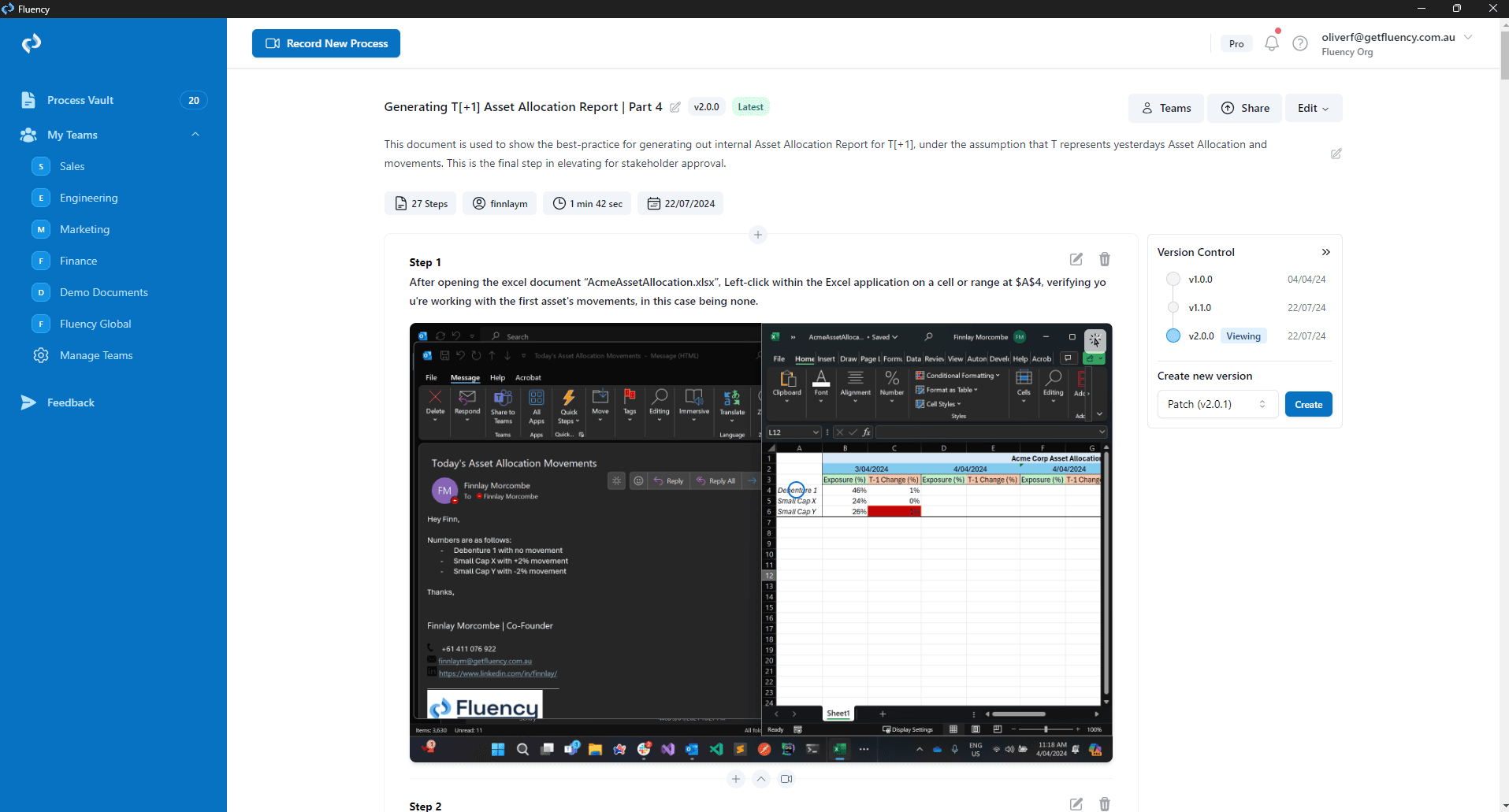The width and height of the screenshot is (1509, 812).
Task: Delete Step 1 with trash icon
Action: pos(1105,259)
